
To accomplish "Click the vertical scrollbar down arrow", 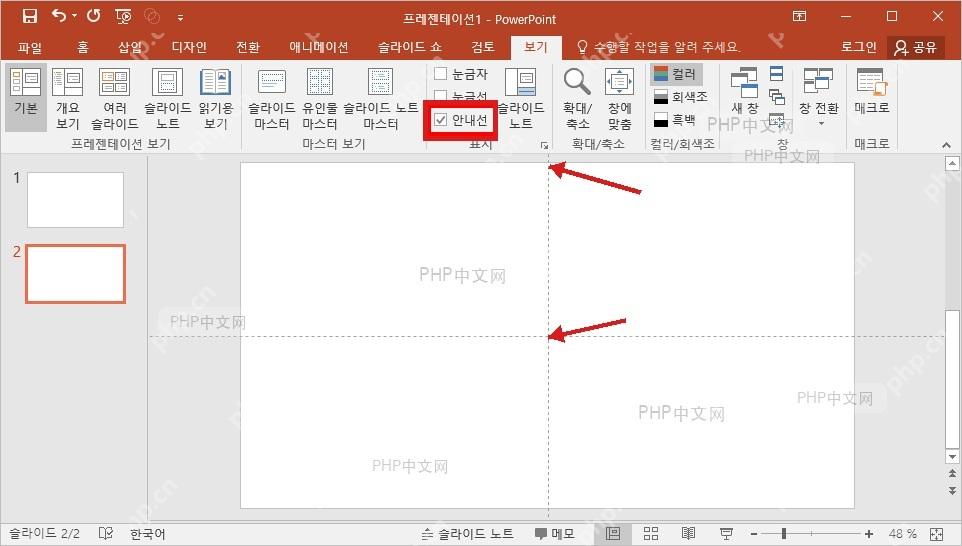I will [x=952, y=456].
